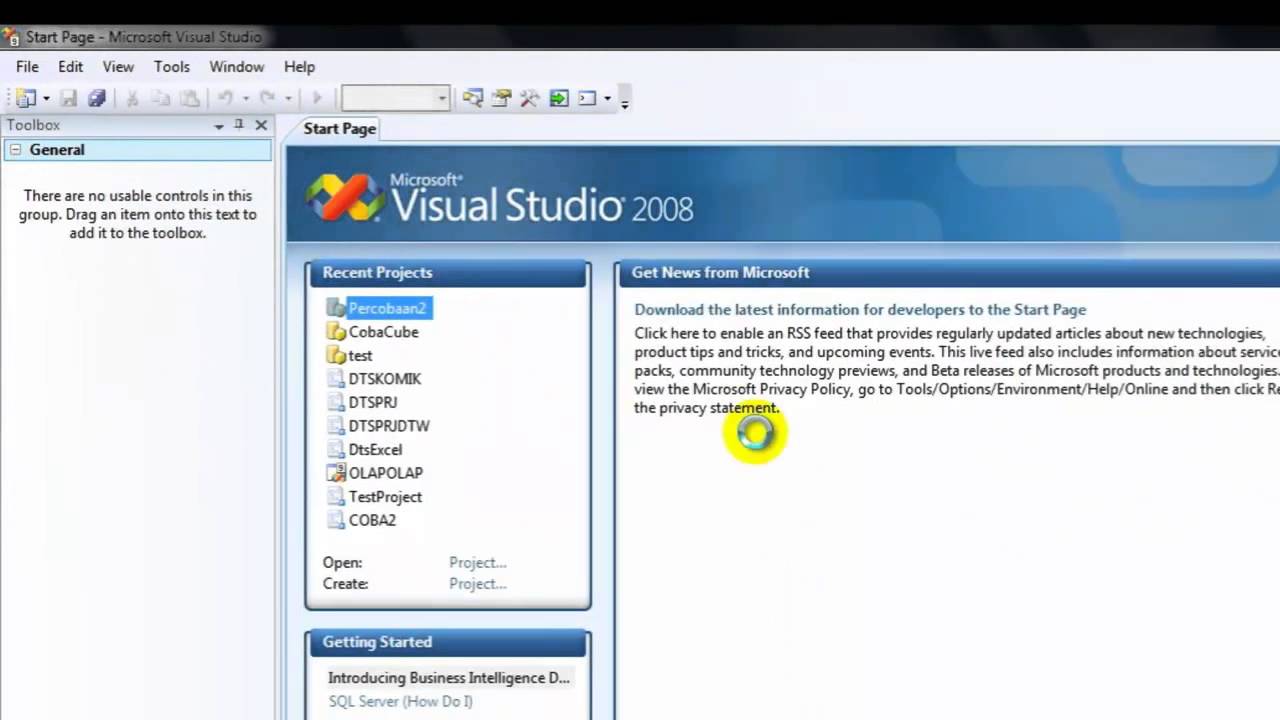Click the Create Project... link
This screenshot has height=720, width=1280.
478,584
